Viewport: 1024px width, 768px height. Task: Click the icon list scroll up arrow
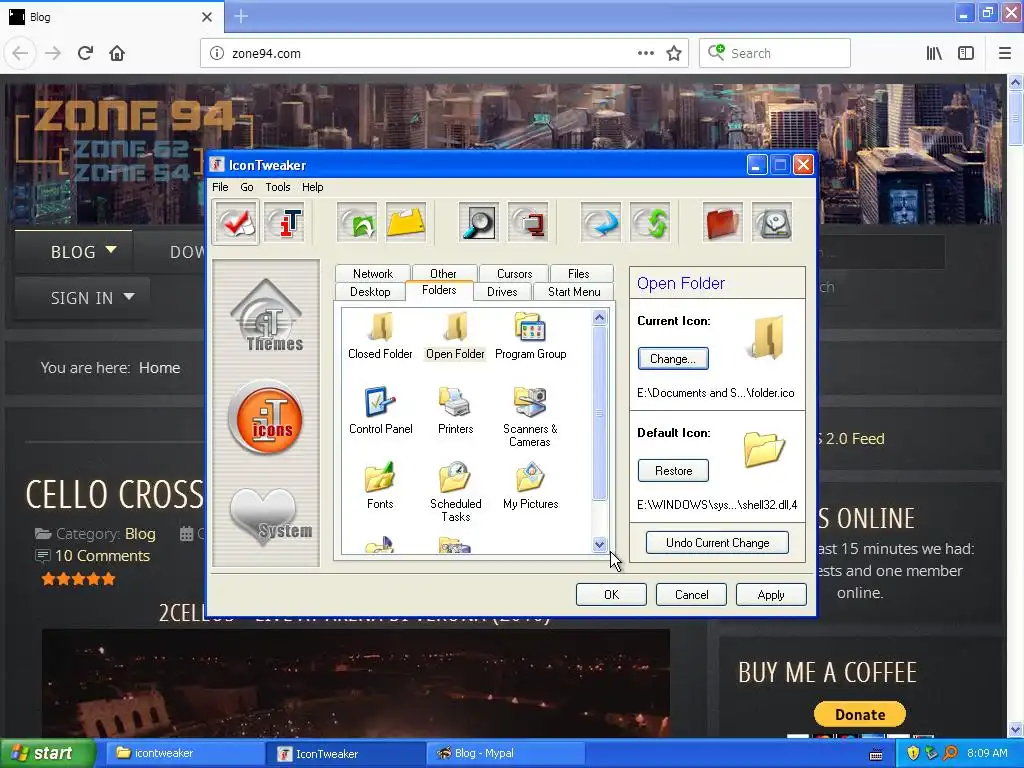coord(600,318)
